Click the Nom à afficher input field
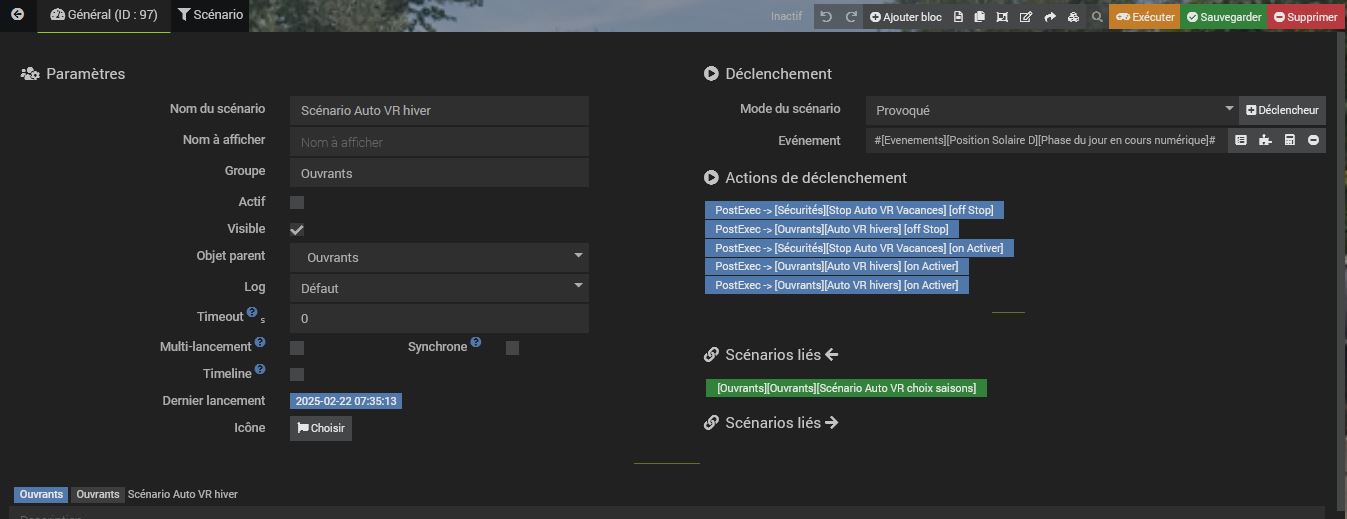 [439, 142]
